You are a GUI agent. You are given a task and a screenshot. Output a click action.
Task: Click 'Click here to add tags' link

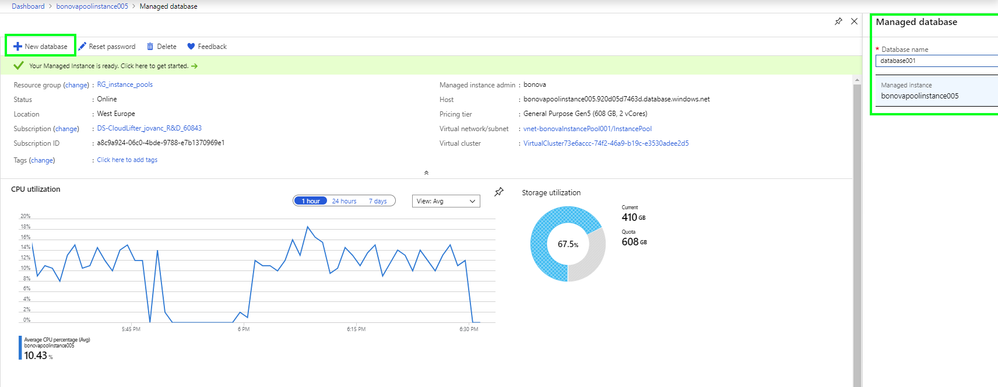pos(127,160)
